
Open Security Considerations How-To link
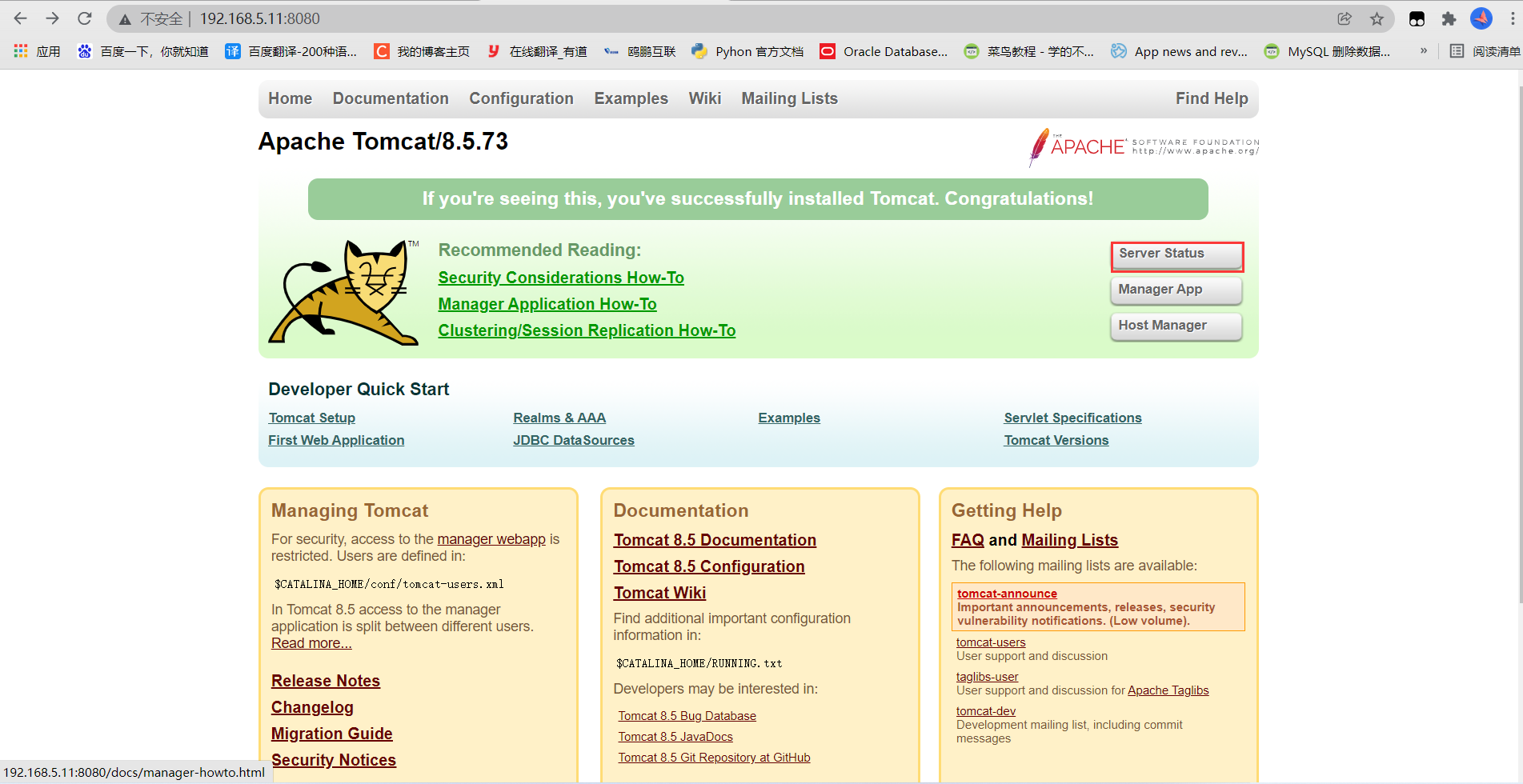pos(561,278)
